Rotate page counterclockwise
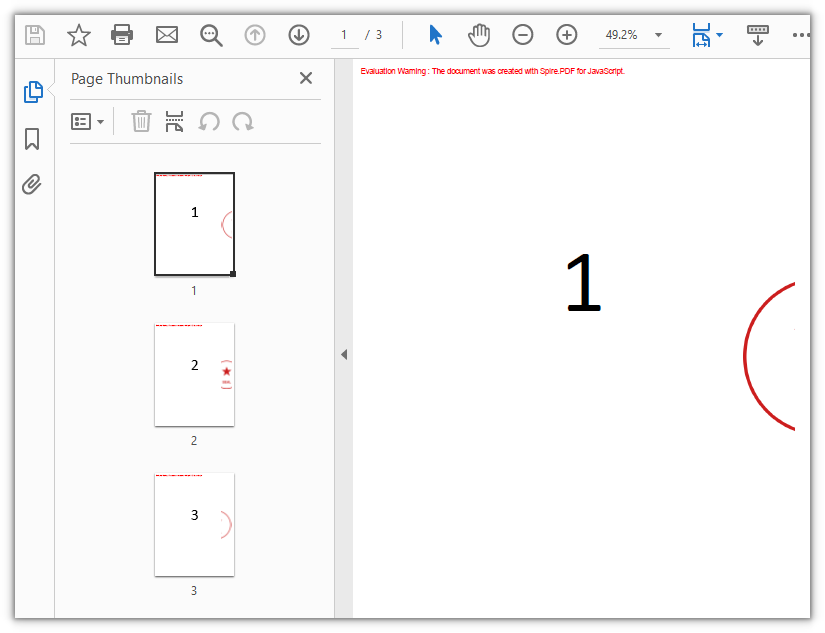The height and width of the screenshot is (633, 825). (x=209, y=122)
